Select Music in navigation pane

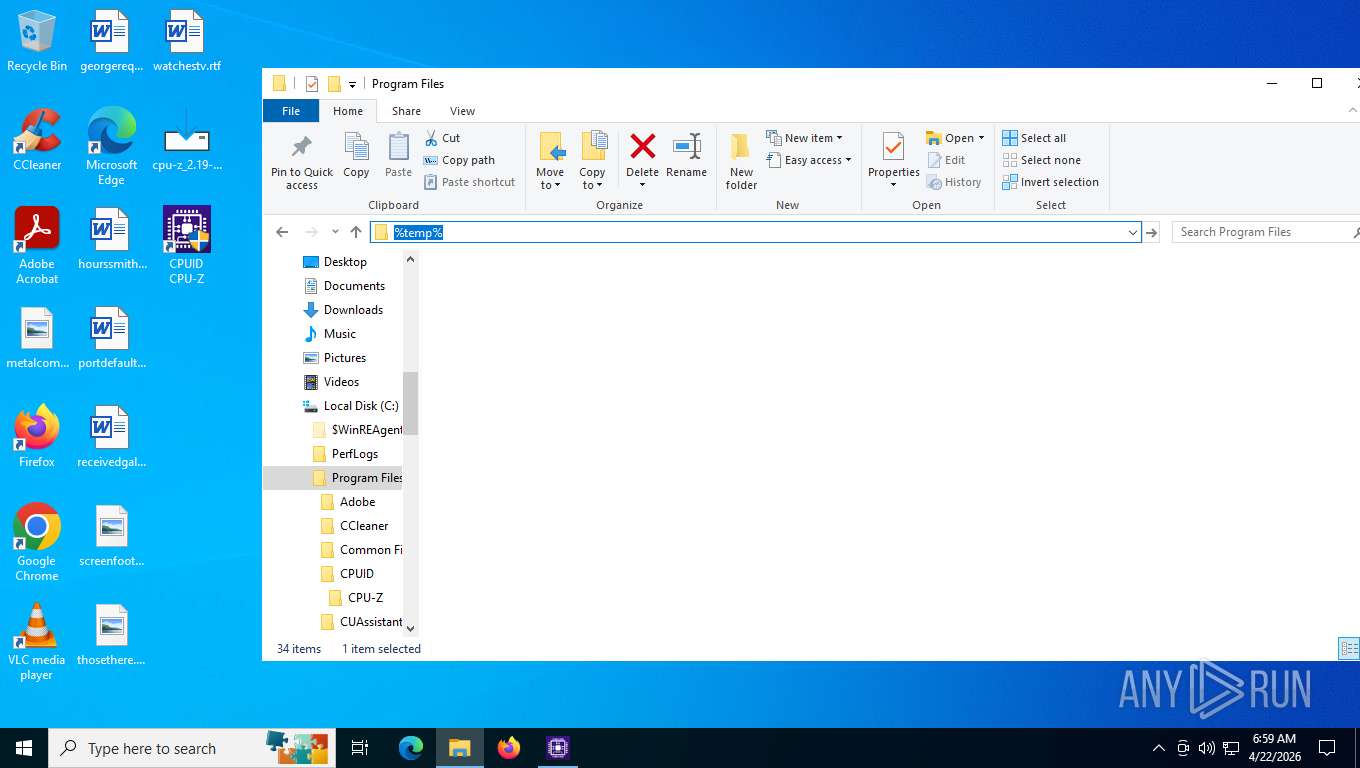(x=339, y=334)
